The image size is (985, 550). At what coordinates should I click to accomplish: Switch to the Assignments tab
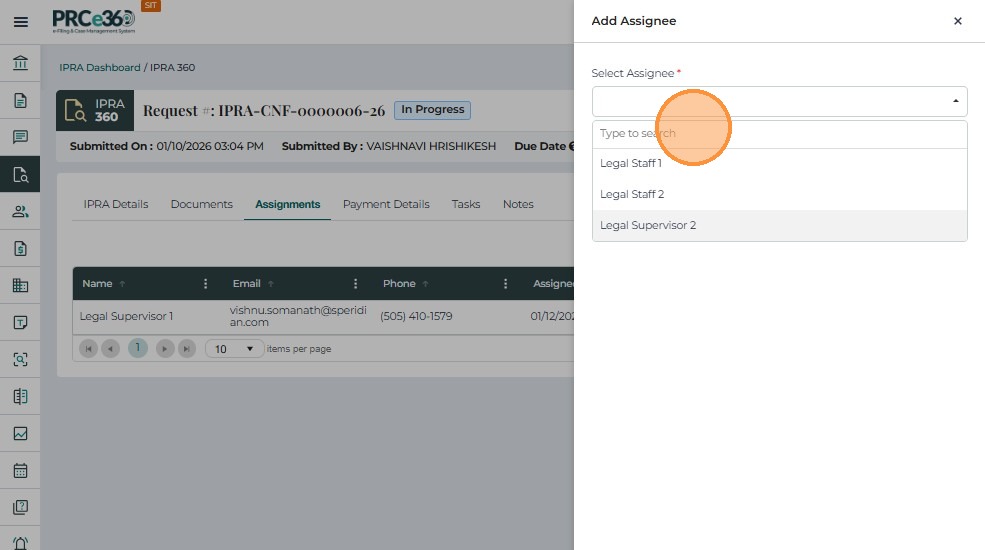pos(288,204)
